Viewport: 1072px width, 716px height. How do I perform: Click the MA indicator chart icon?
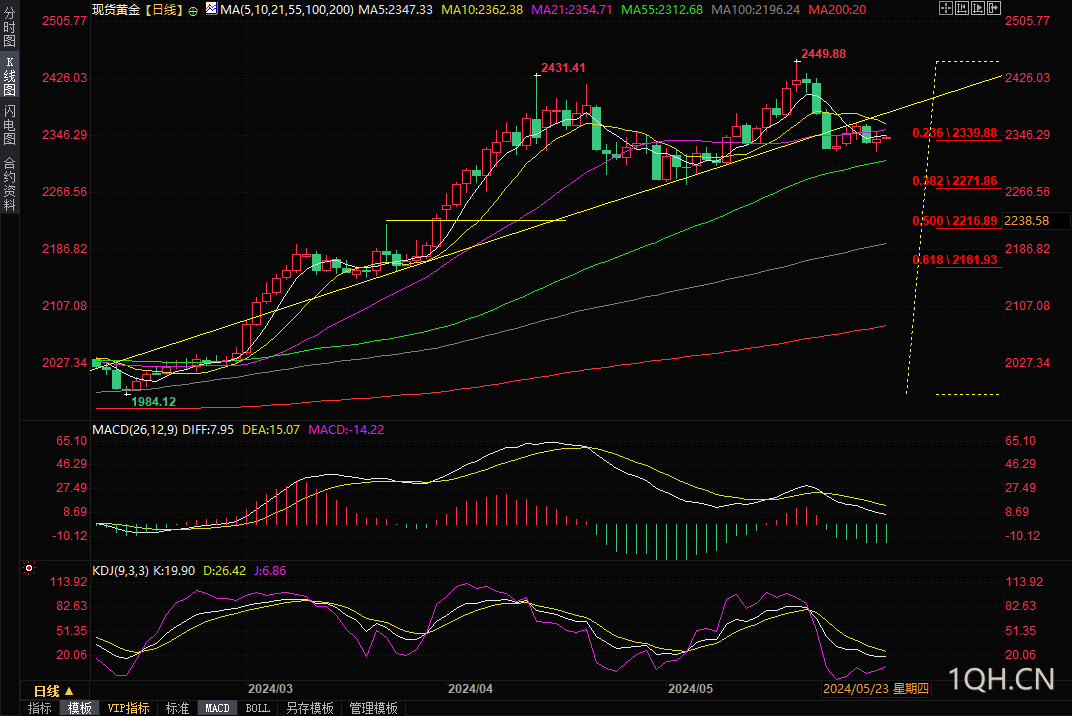211,9
